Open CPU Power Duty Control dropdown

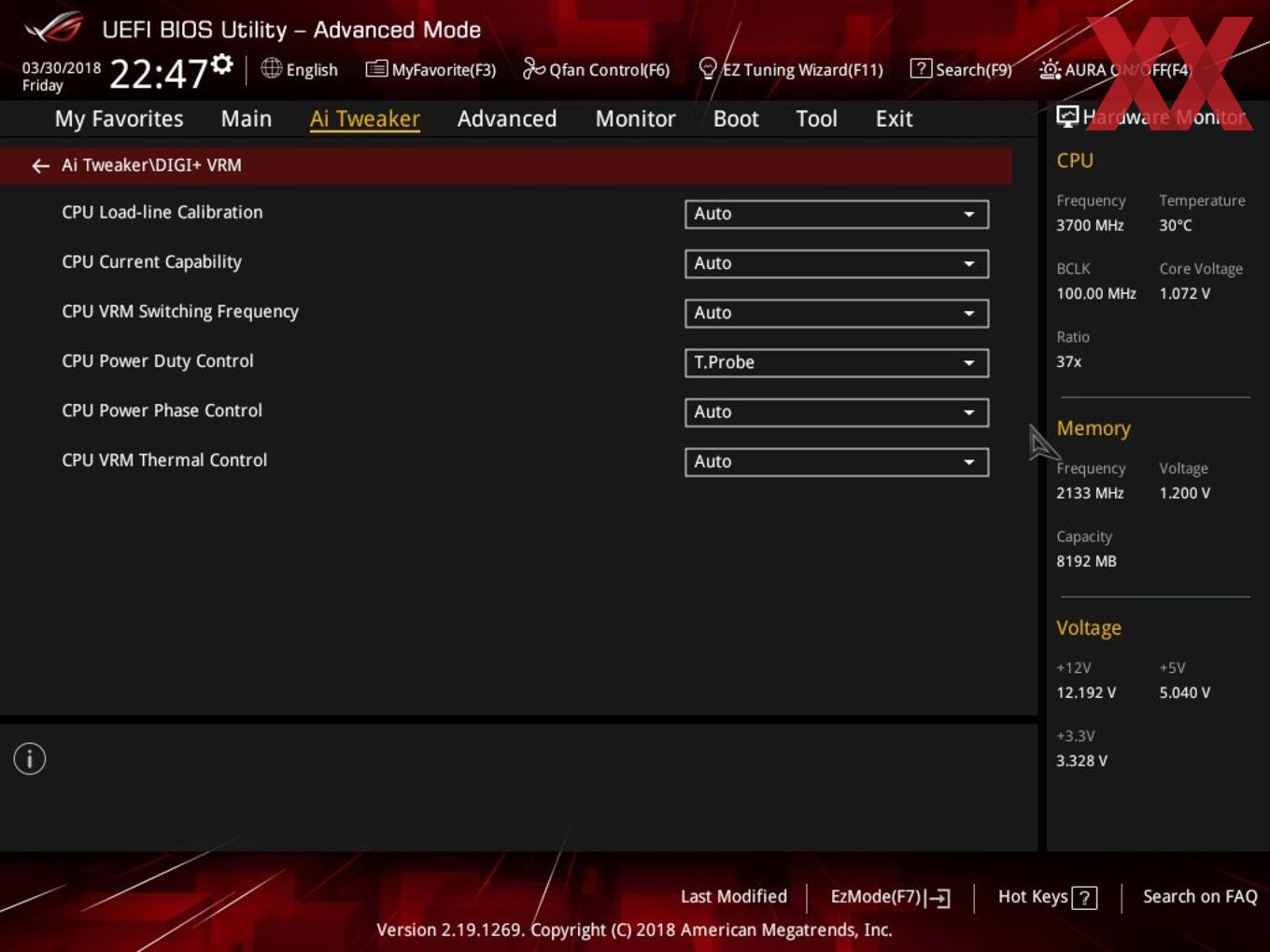[x=837, y=362]
